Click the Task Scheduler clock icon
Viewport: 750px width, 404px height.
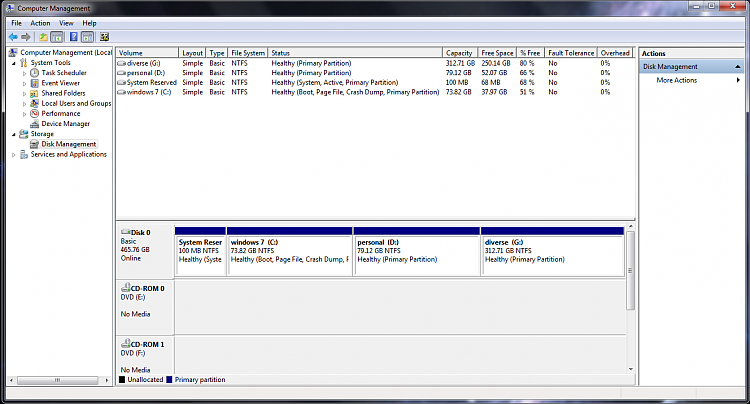[x=34, y=73]
